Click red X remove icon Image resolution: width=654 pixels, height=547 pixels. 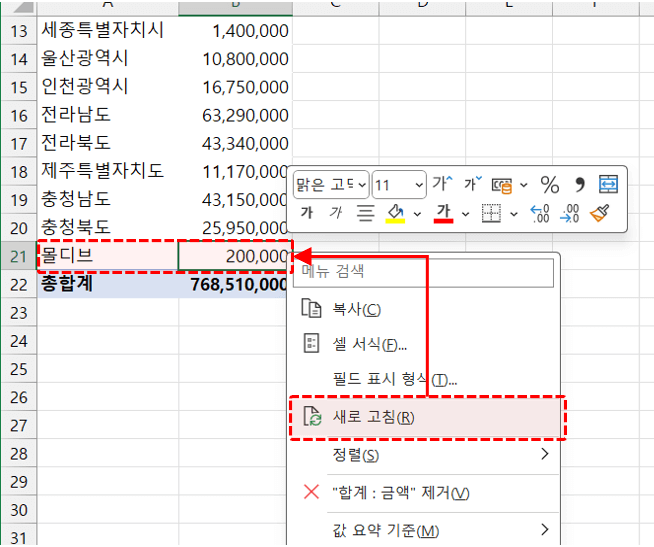(312, 492)
